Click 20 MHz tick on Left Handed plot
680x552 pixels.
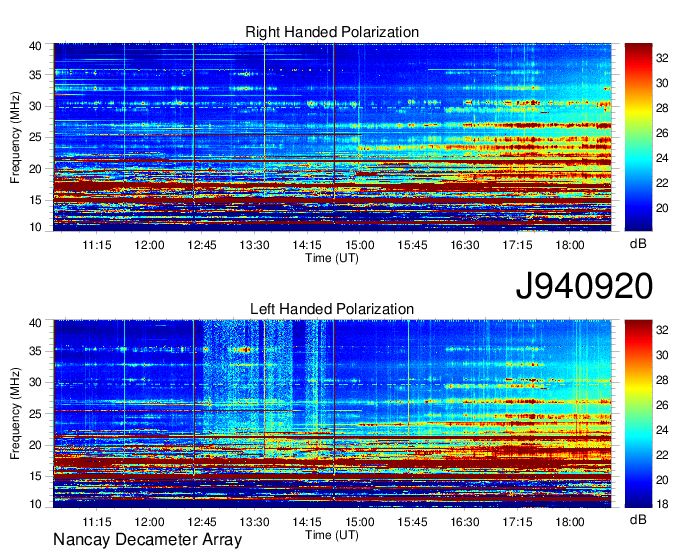35,445
